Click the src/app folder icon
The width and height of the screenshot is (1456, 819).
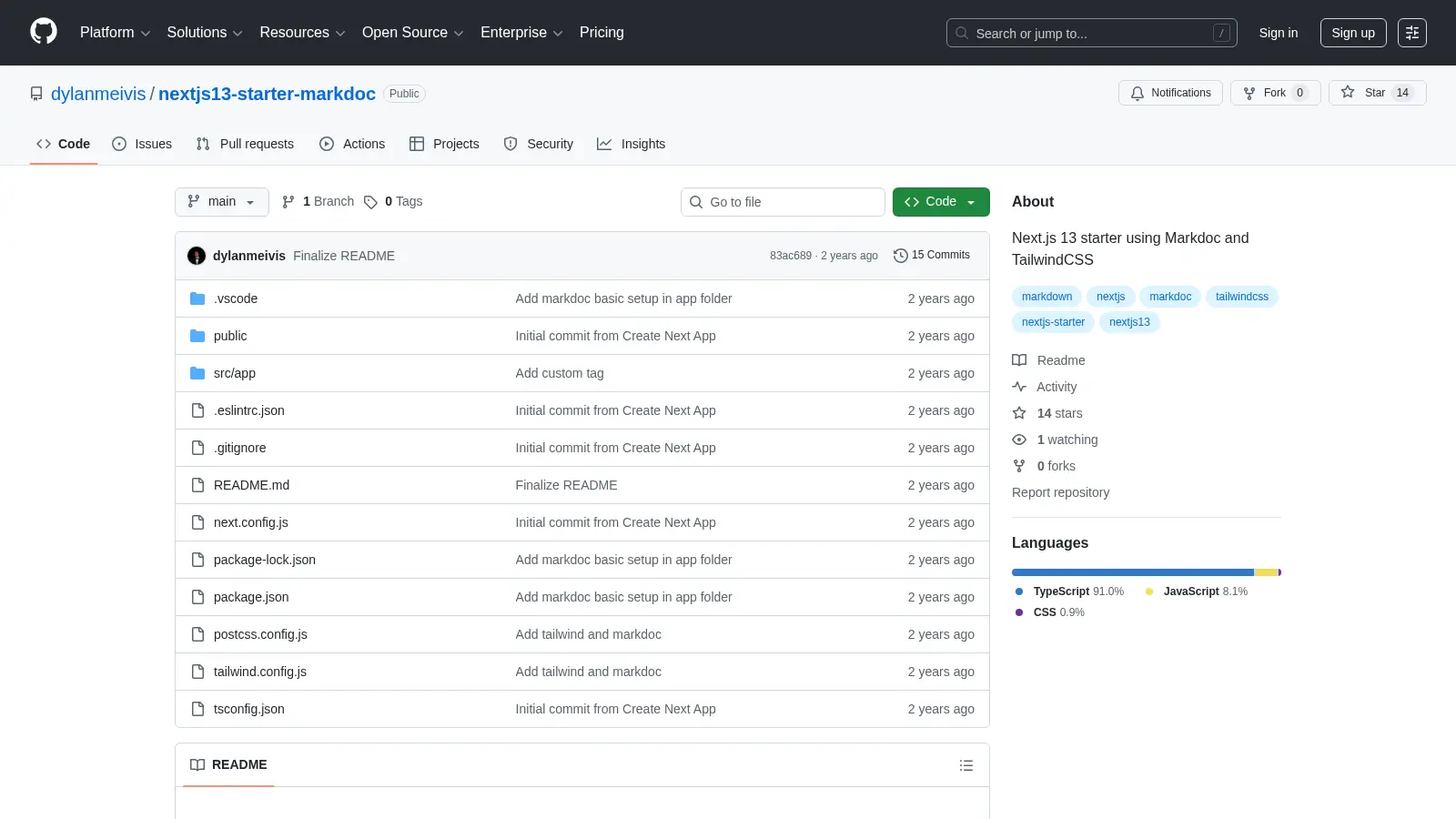click(197, 373)
